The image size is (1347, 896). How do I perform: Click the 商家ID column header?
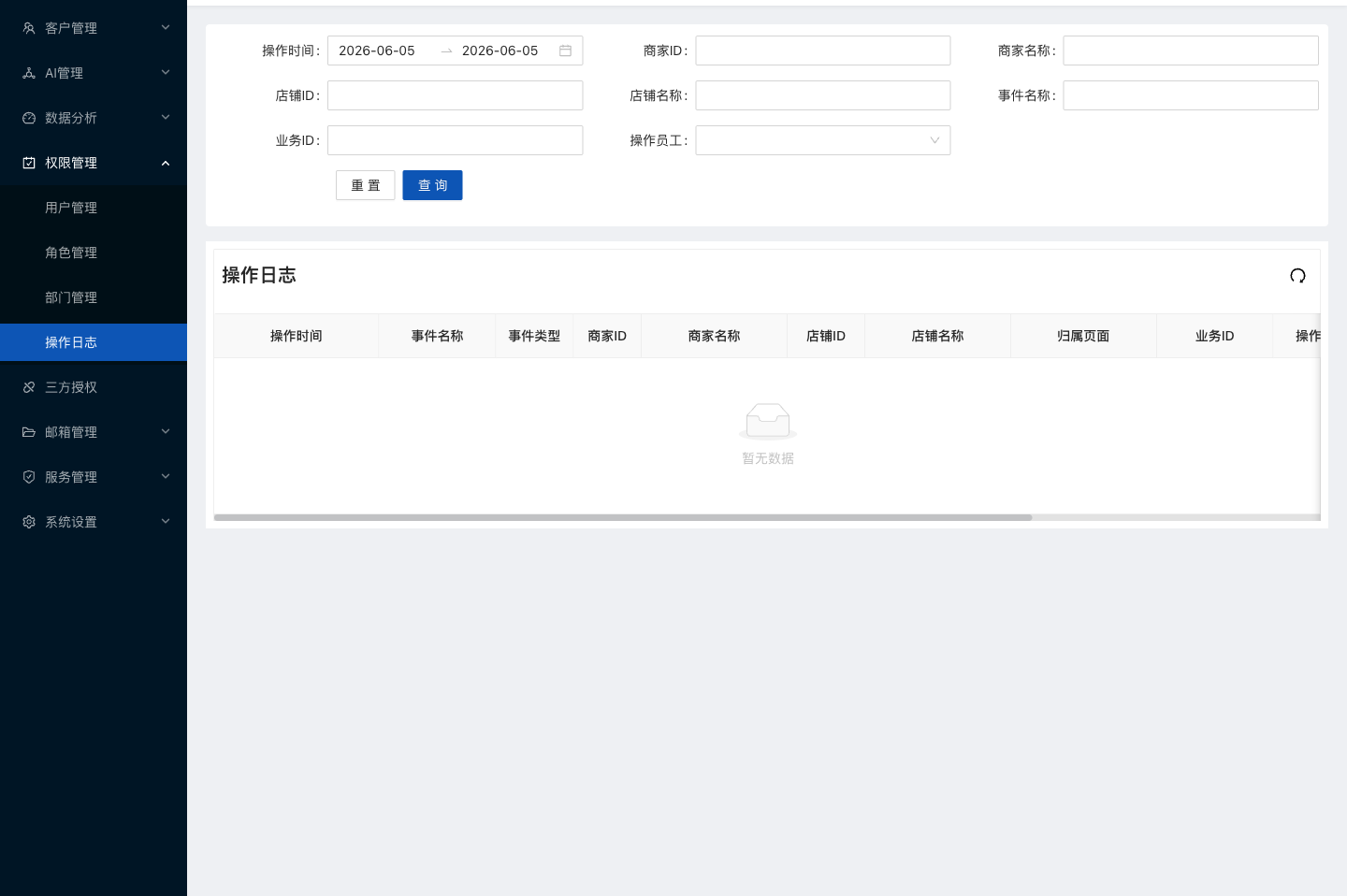(607, 336)
